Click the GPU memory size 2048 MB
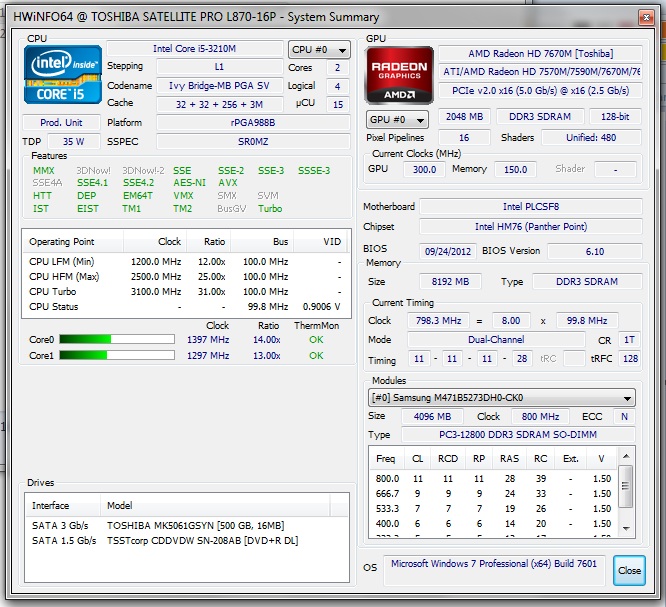The height and width of the screenshot is (607, 666). tap(464, 117)
